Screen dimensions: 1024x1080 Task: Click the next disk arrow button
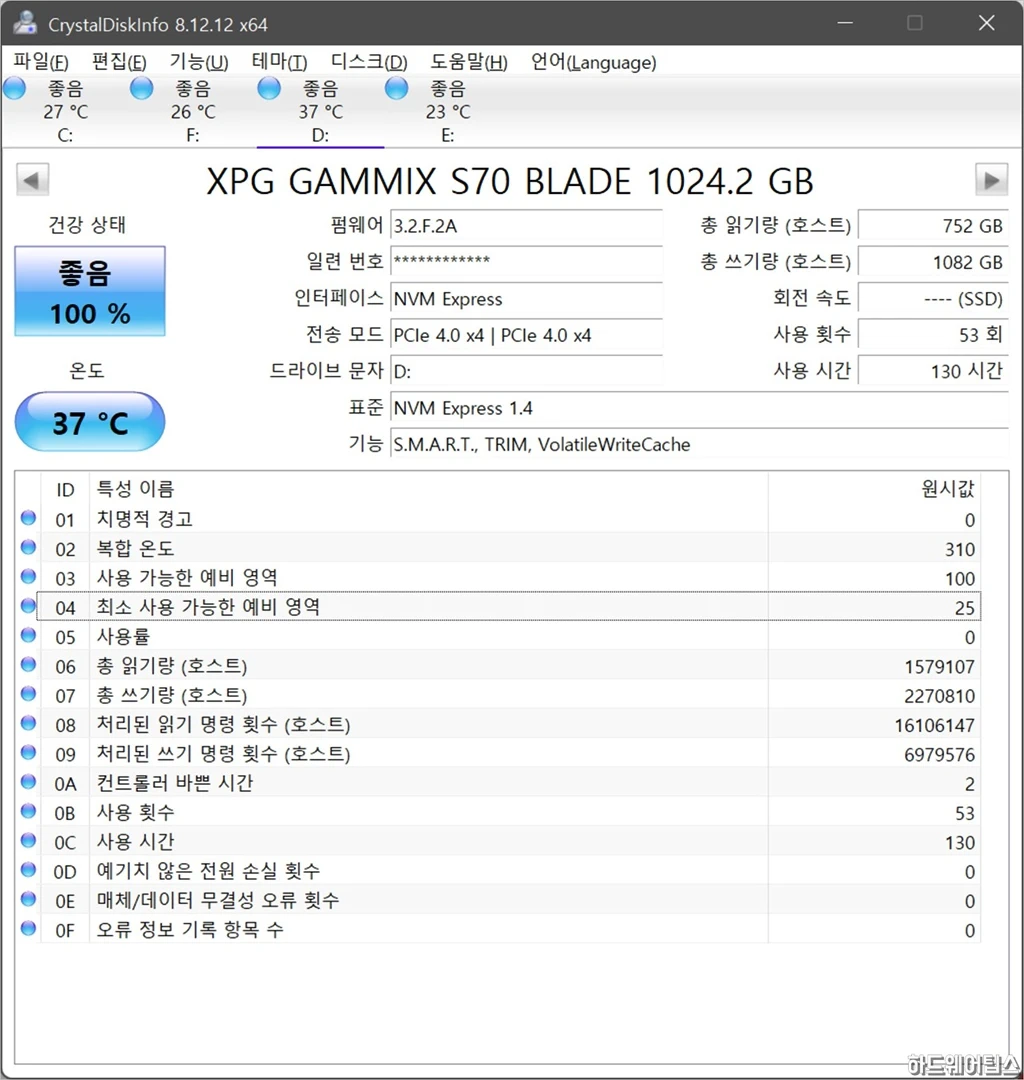pos(992,180)
